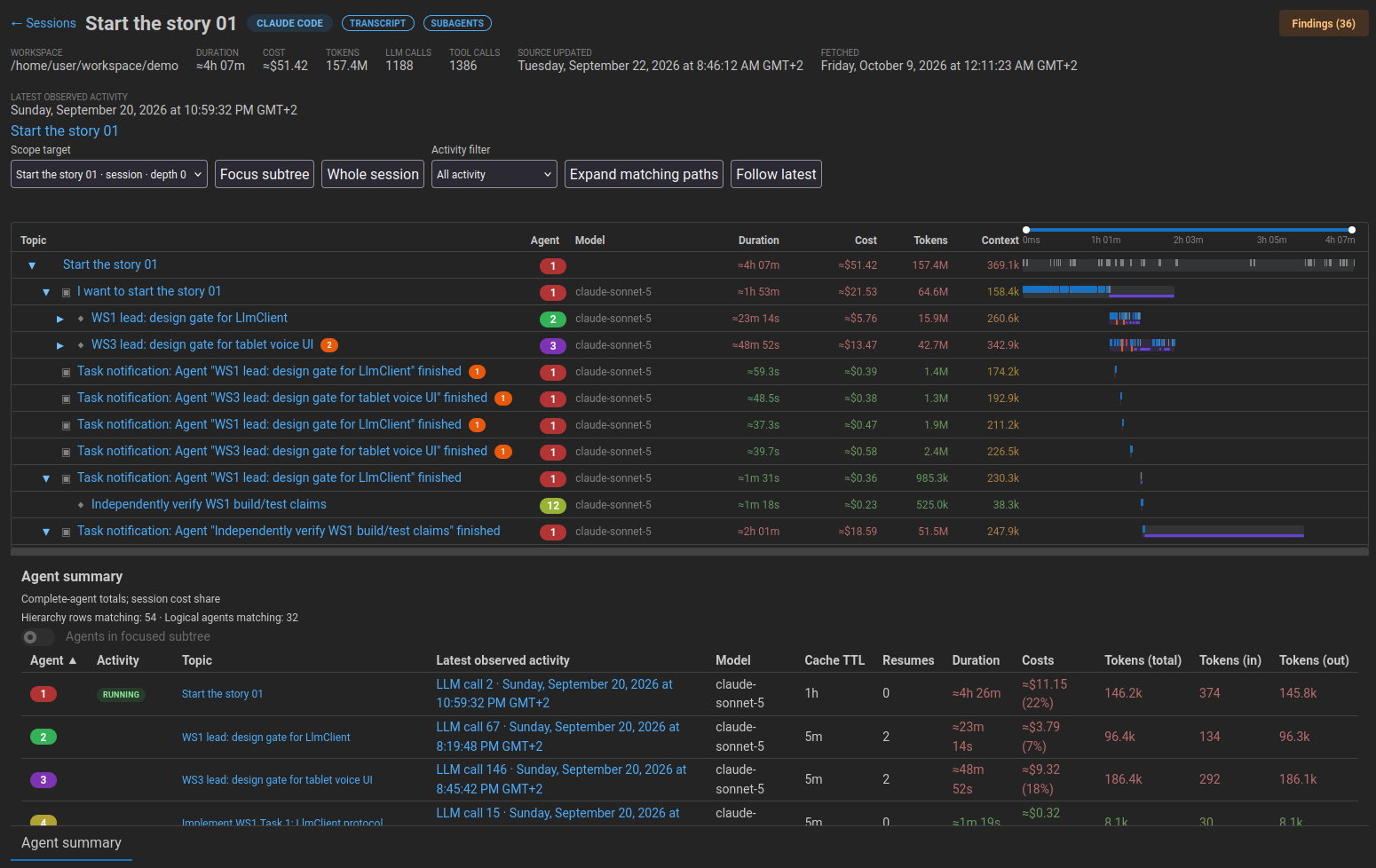Click diamond icon beside Independently verify WS1 build/test claims

pyautogui.click(x=81, y=505)
